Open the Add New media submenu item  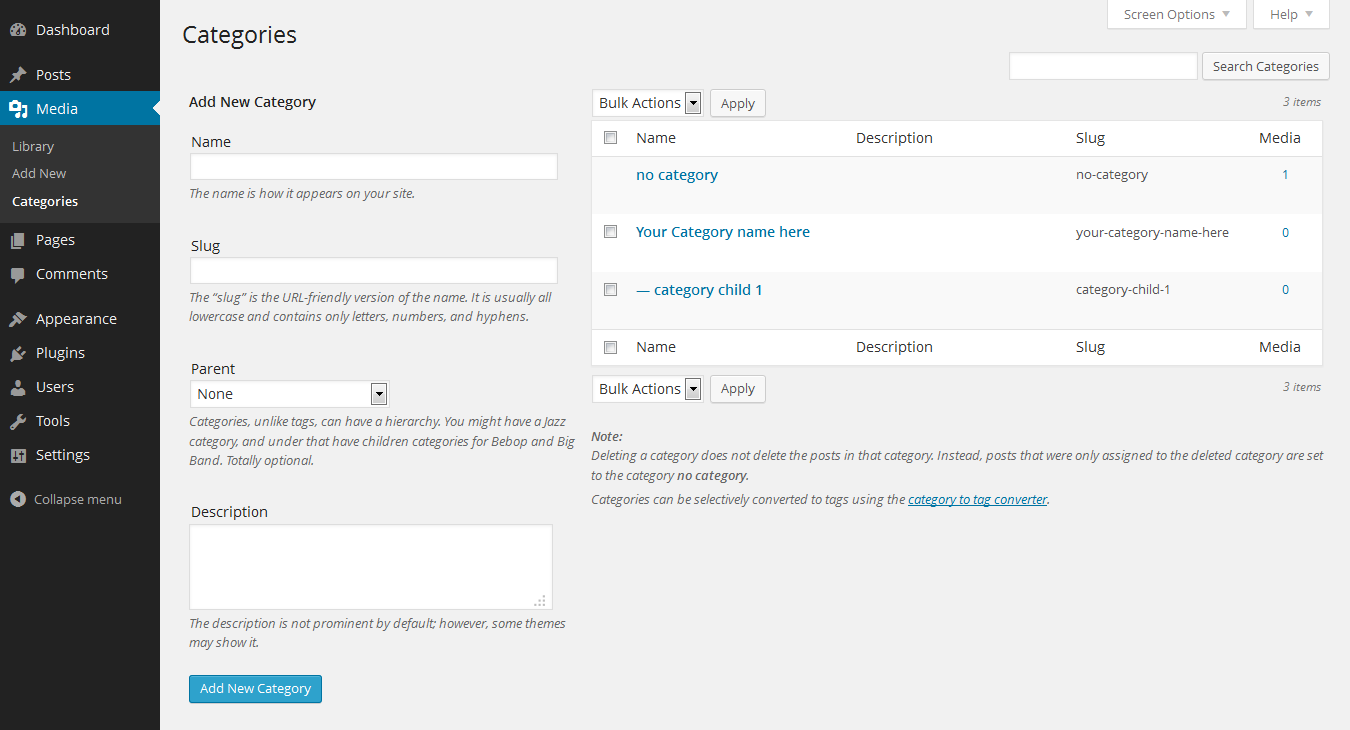click(x=39, y=173)
